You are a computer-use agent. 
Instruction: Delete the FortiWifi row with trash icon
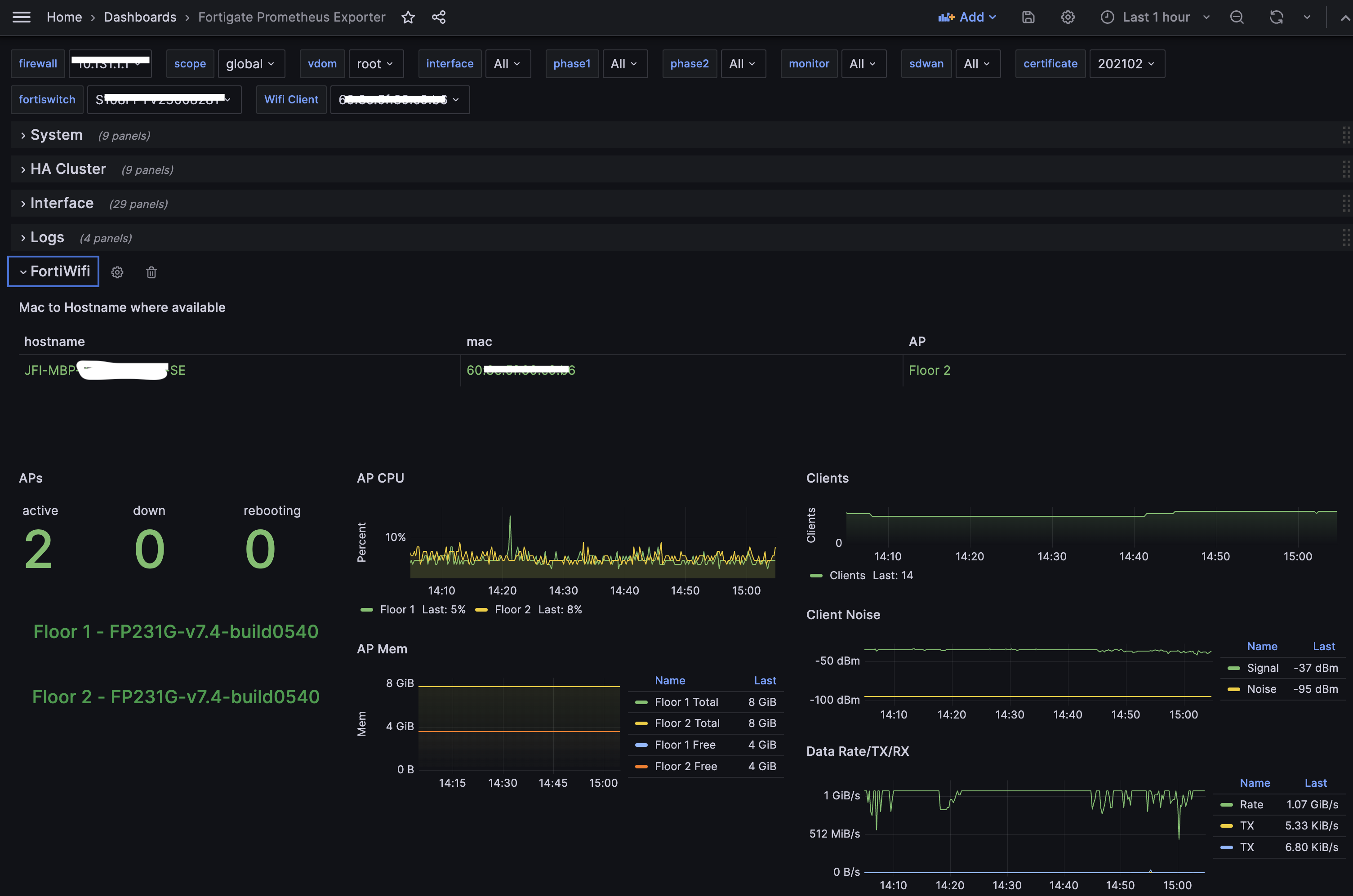[x=151, y=273]
